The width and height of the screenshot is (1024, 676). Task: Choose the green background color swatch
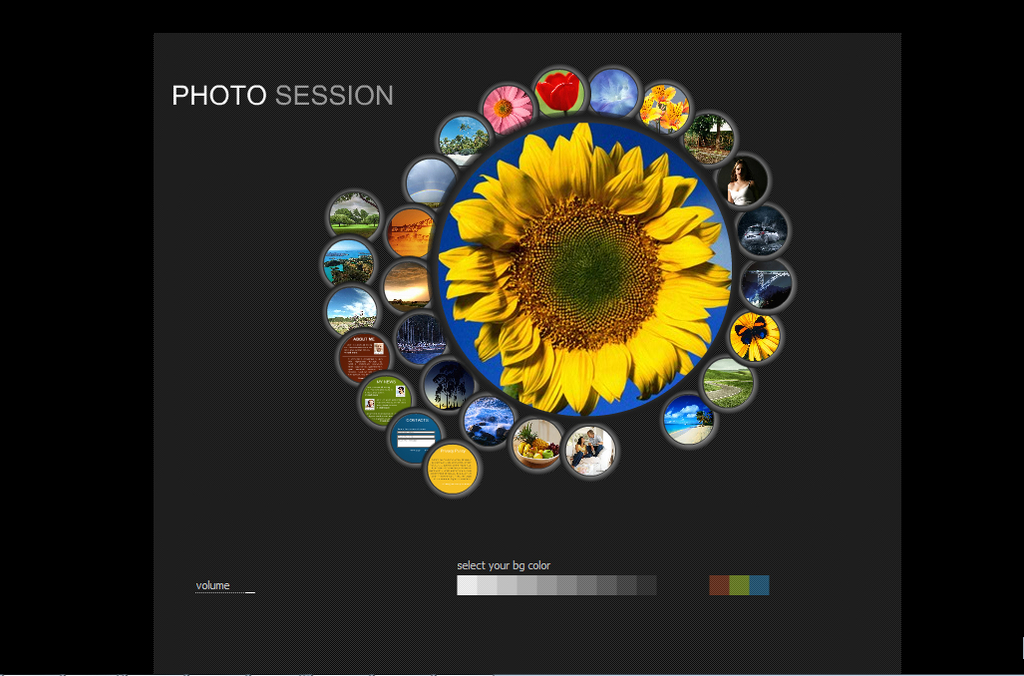(739, 586)
